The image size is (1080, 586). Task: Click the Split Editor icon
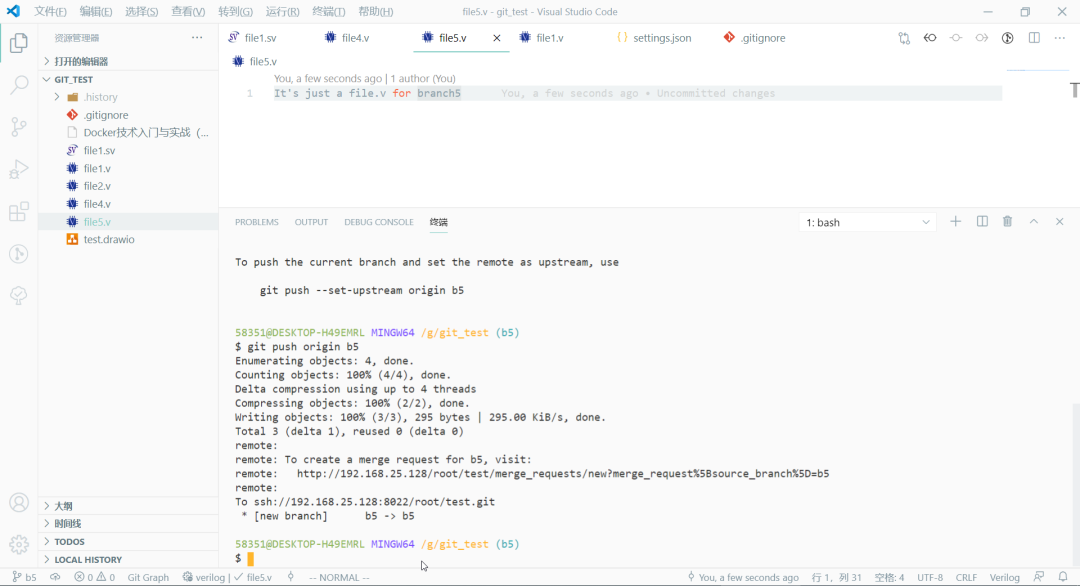point(1032,37)
